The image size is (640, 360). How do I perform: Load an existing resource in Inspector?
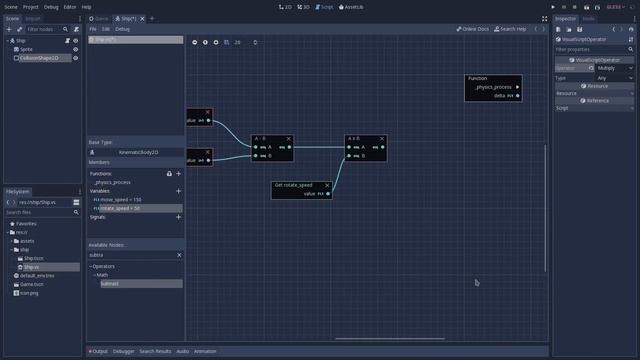[x=569, y=29]
